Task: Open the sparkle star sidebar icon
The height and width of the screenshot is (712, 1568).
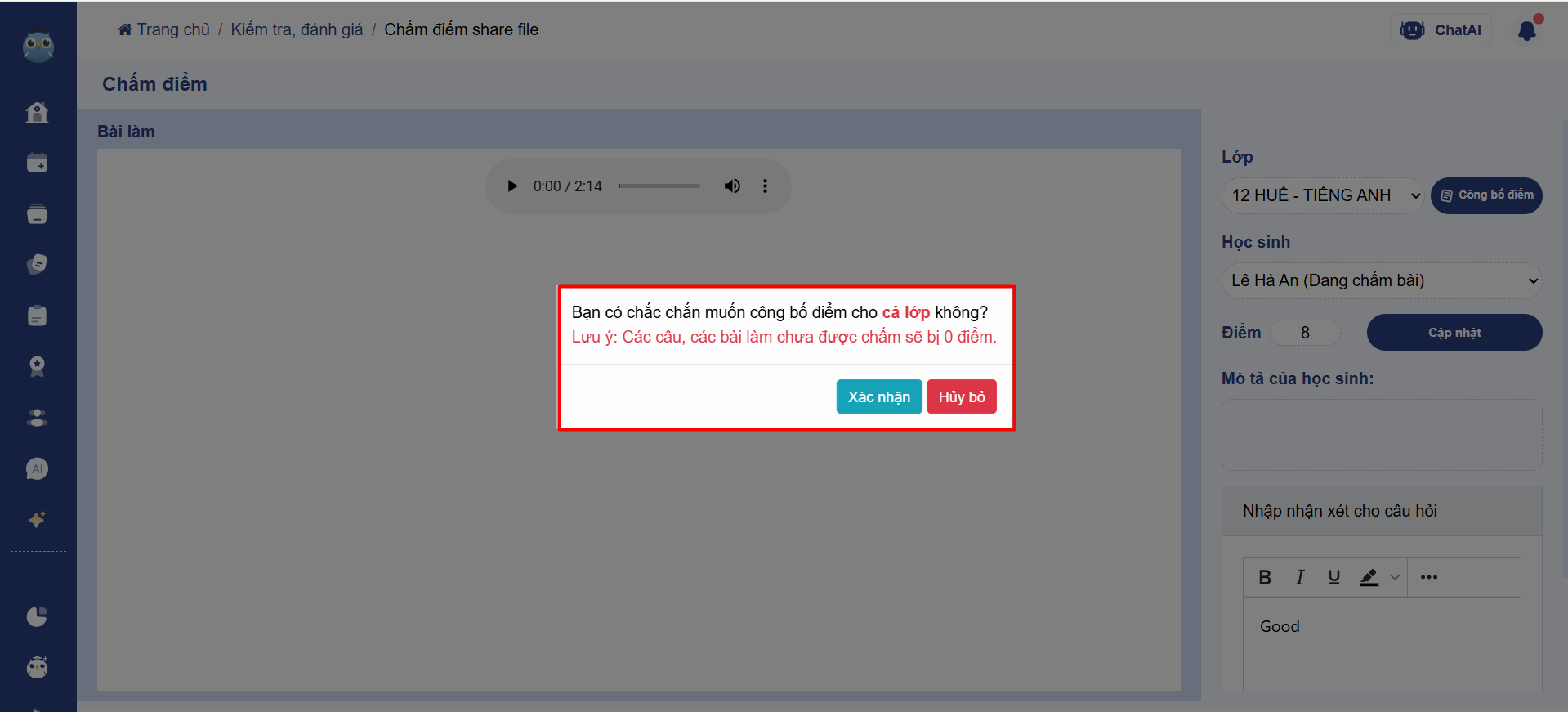Action: (37, 520)
